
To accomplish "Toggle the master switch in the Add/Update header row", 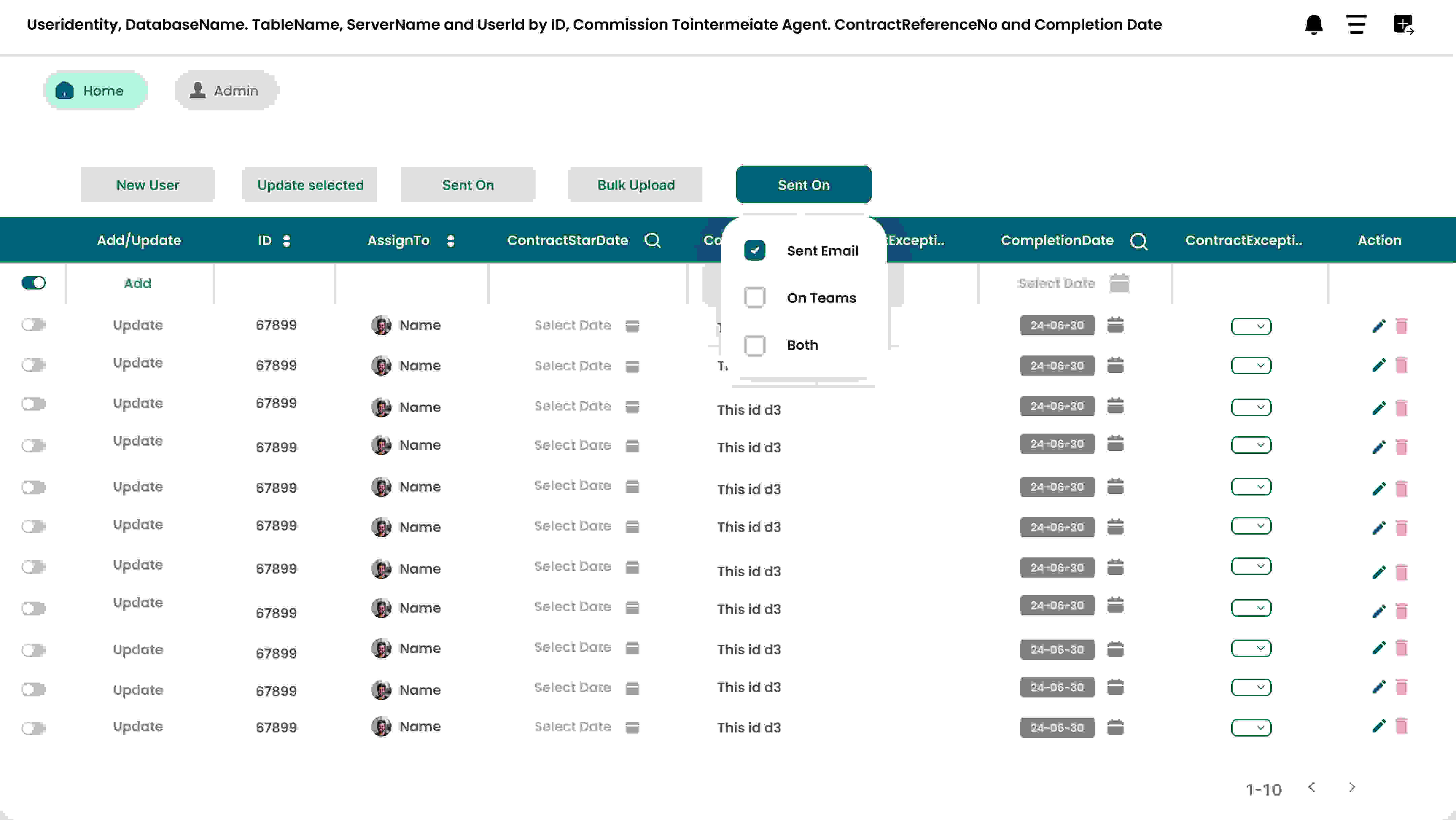I will (33, 283).
